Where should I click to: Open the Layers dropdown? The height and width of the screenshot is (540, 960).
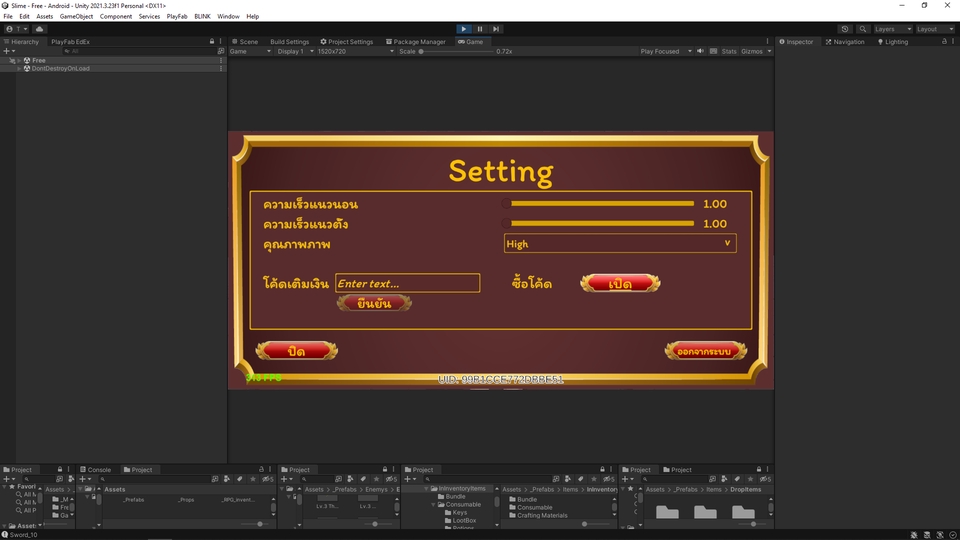[892, 29]
